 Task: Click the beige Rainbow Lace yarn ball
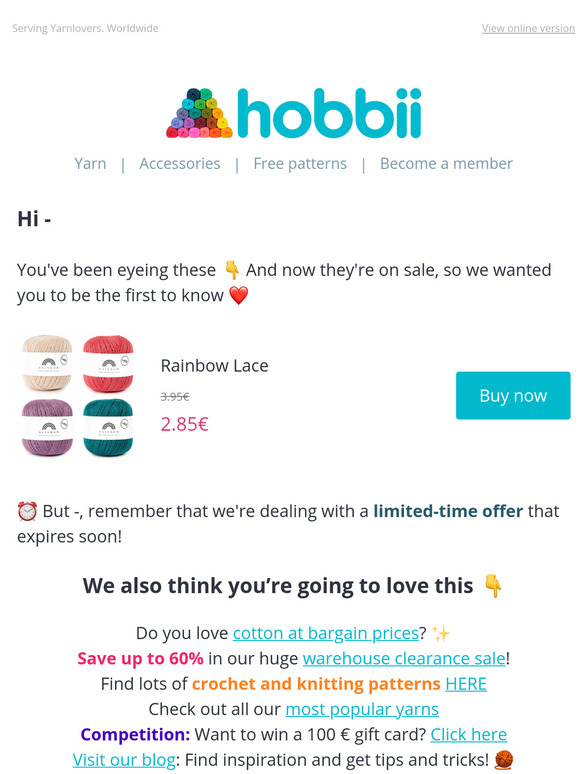(47, 363)
